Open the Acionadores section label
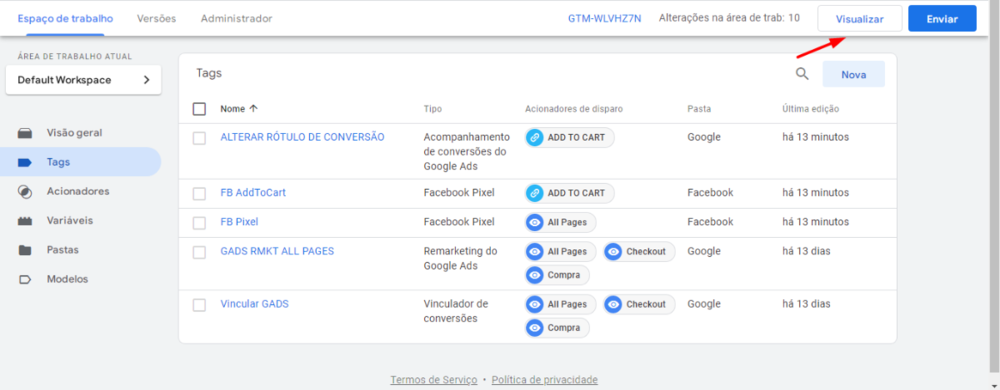 pos(78,191)
